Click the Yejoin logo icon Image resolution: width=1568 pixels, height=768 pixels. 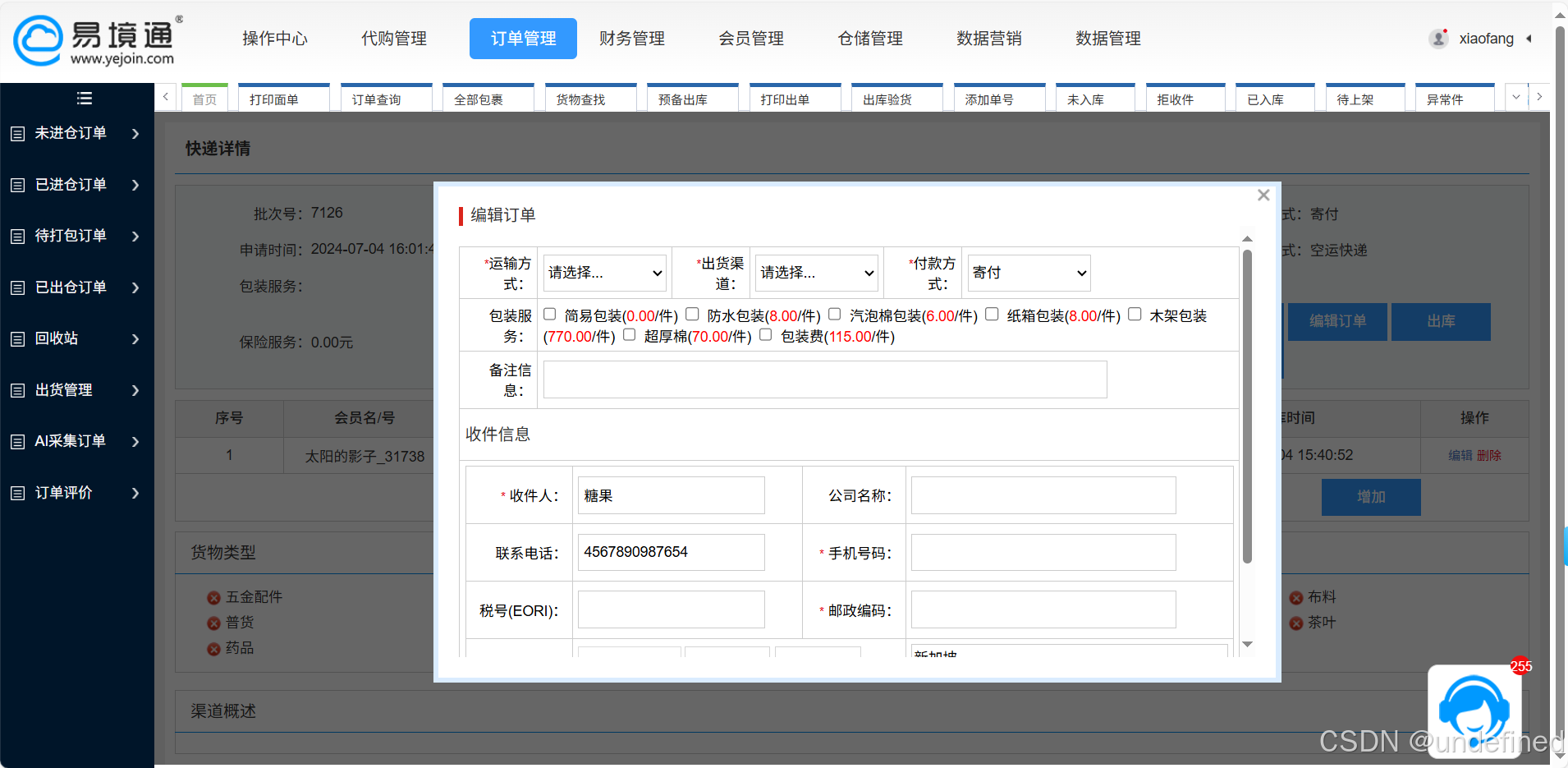tap(38, 39)
